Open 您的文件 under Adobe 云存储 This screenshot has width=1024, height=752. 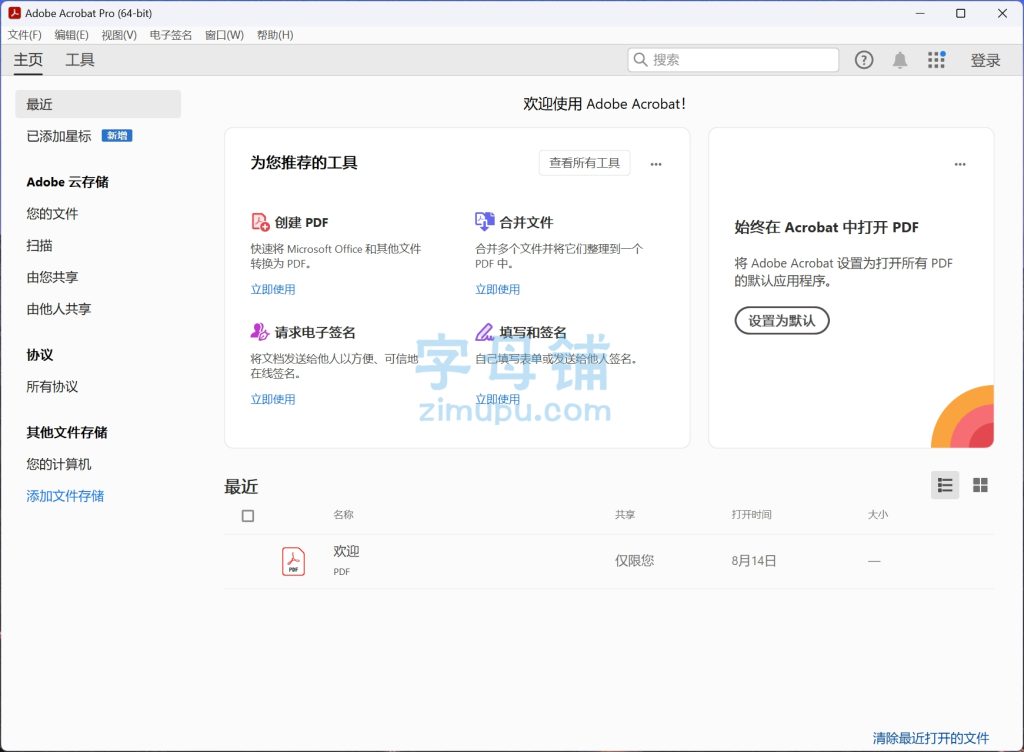tap(52, 213)
